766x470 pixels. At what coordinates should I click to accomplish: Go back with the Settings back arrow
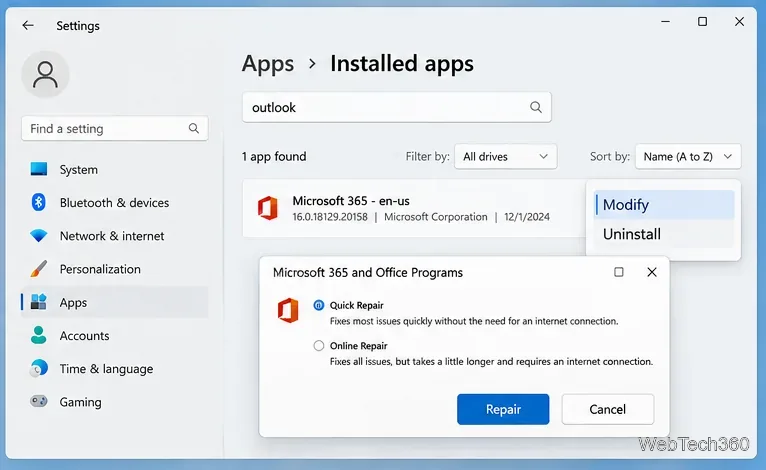tap(28, 25)
